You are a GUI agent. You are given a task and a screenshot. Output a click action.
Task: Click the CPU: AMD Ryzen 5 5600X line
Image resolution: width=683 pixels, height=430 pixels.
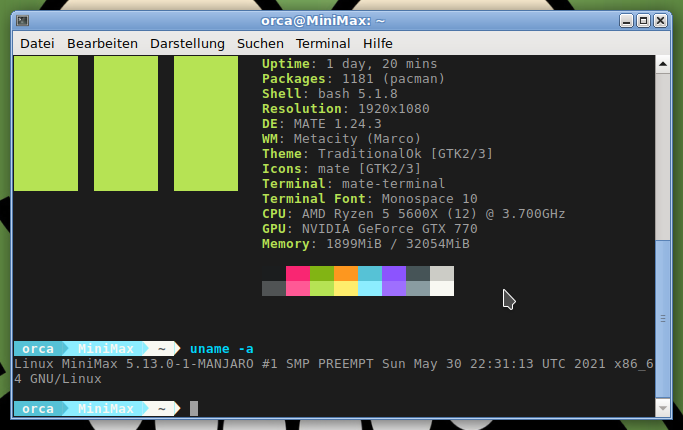coord(413,213)
